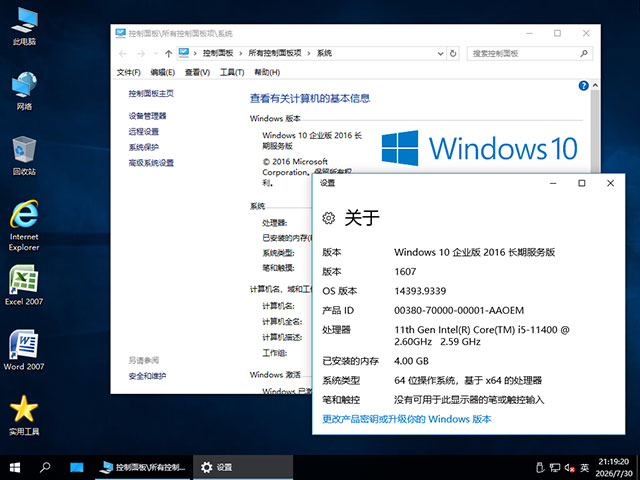Select 所有控制面板项 breadcrumb segment

click(275, 53)
